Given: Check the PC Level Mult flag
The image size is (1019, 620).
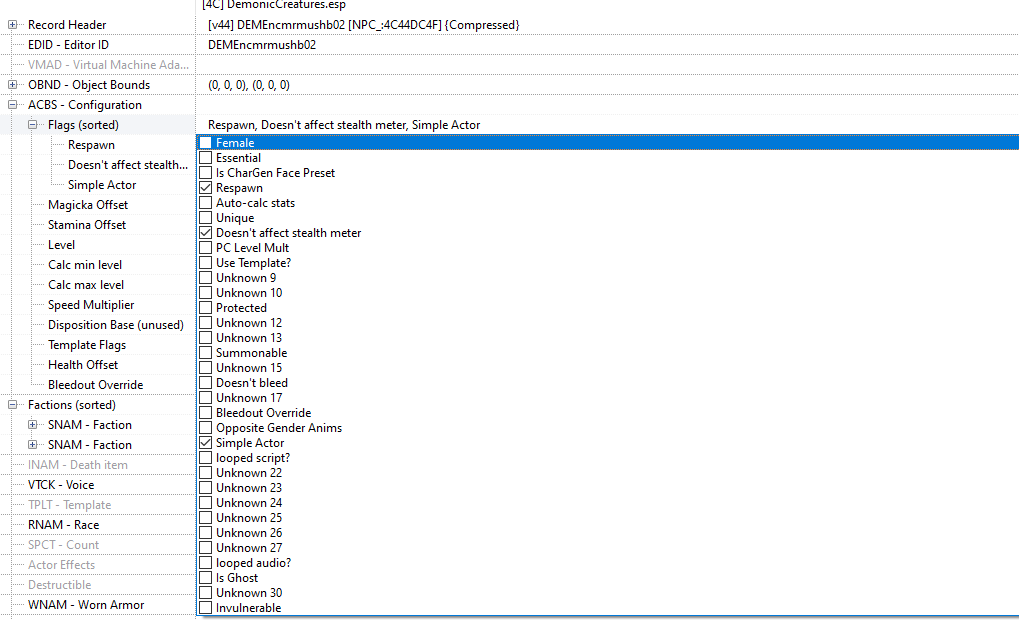Looking at the screenshot, I should point(206,247).
